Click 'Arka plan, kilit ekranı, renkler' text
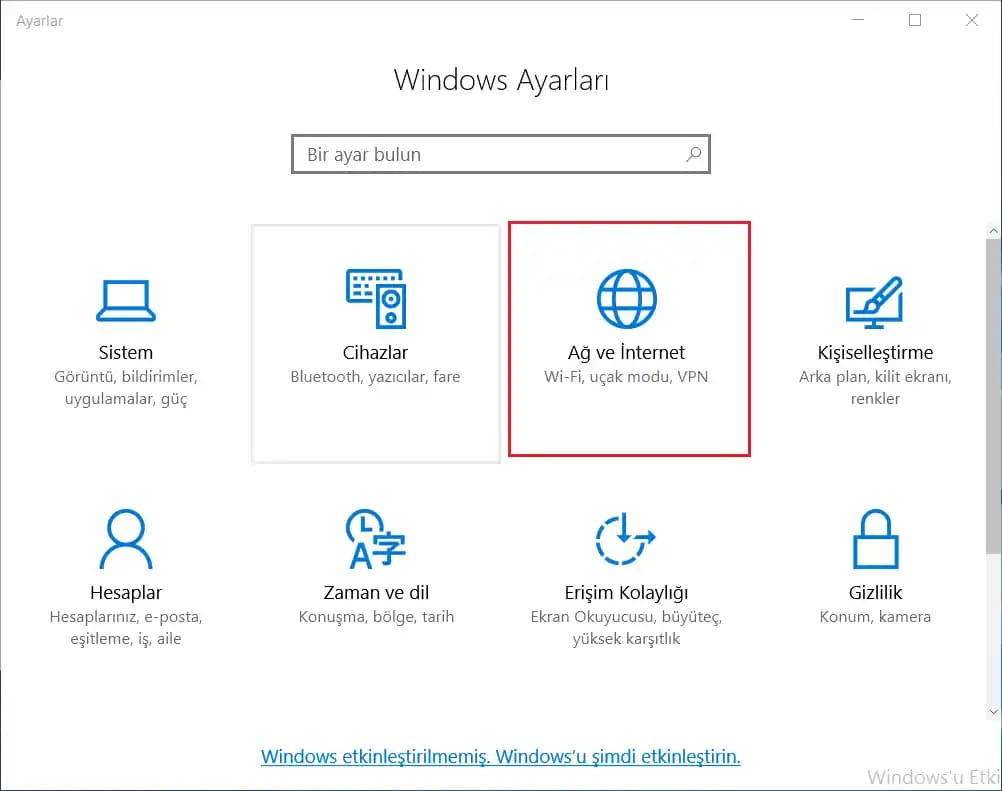Image resolution: width=1002 pixels, height=791 pixels. 875,388
